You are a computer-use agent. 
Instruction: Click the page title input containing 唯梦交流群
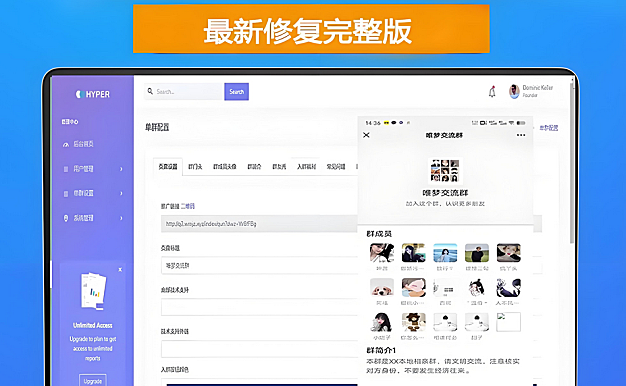point(260,265)
